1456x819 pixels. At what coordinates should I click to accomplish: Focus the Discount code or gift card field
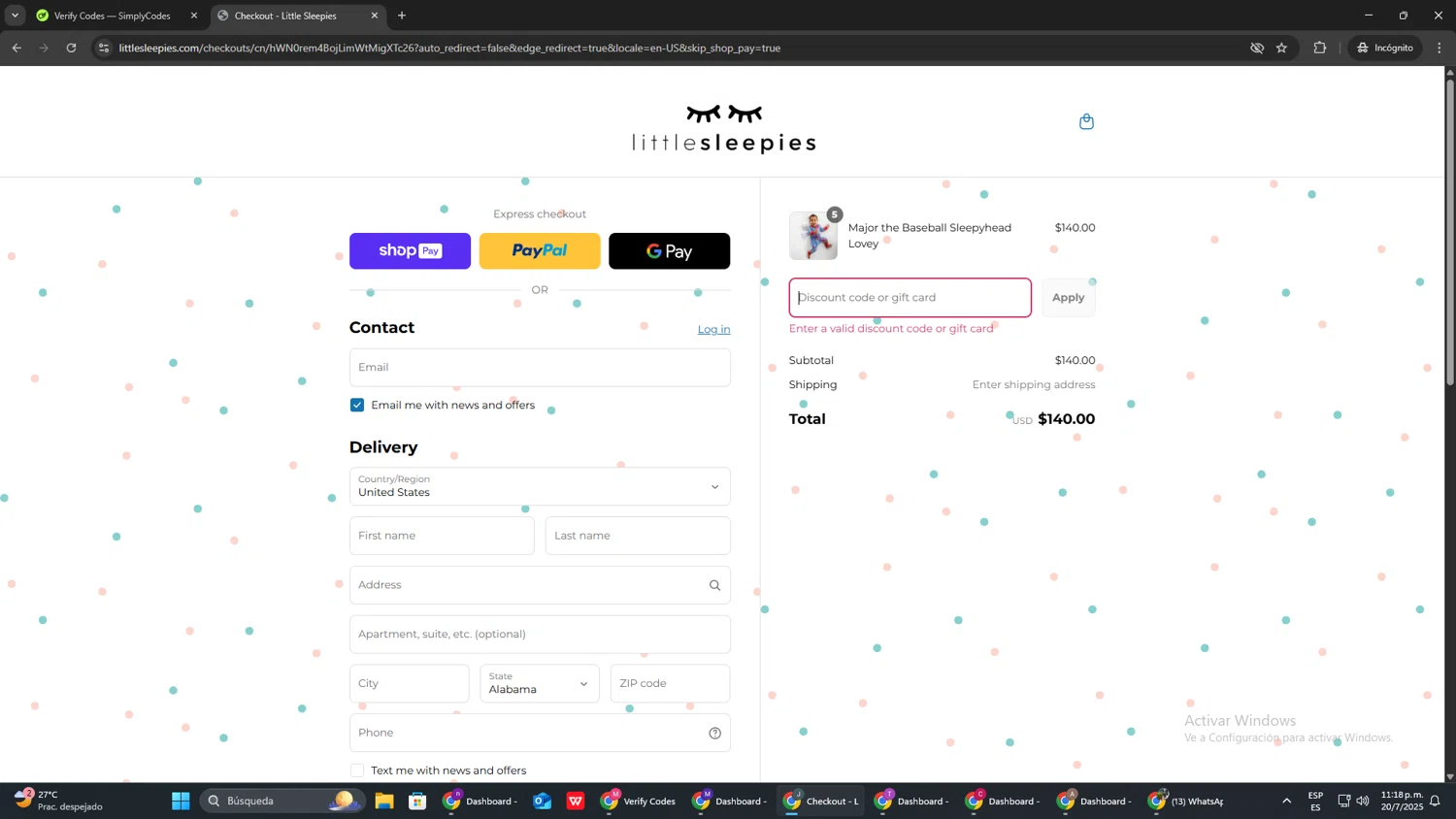tap(910, 298)
